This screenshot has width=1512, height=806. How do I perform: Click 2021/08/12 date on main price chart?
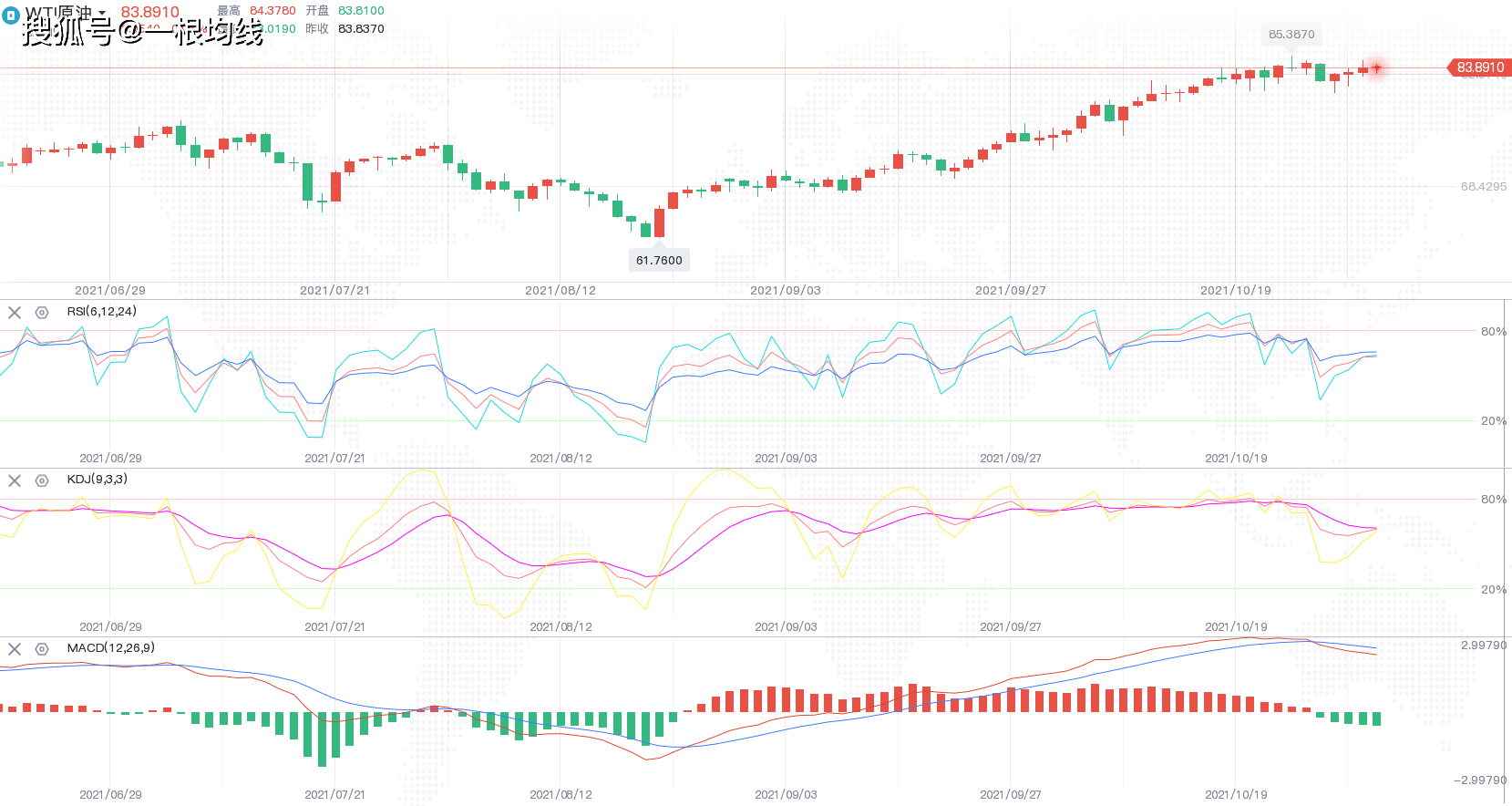(x=561, y=290)
